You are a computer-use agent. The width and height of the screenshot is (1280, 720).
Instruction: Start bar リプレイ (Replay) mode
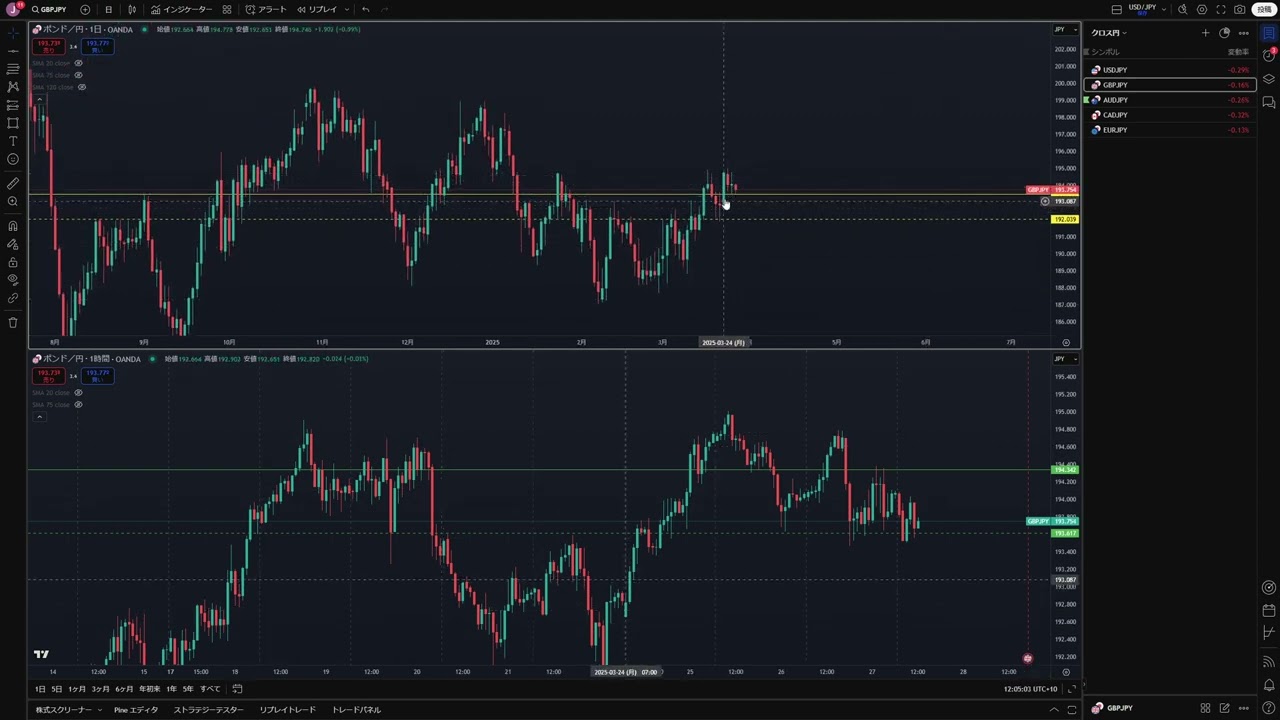click(x=317, y=9)
